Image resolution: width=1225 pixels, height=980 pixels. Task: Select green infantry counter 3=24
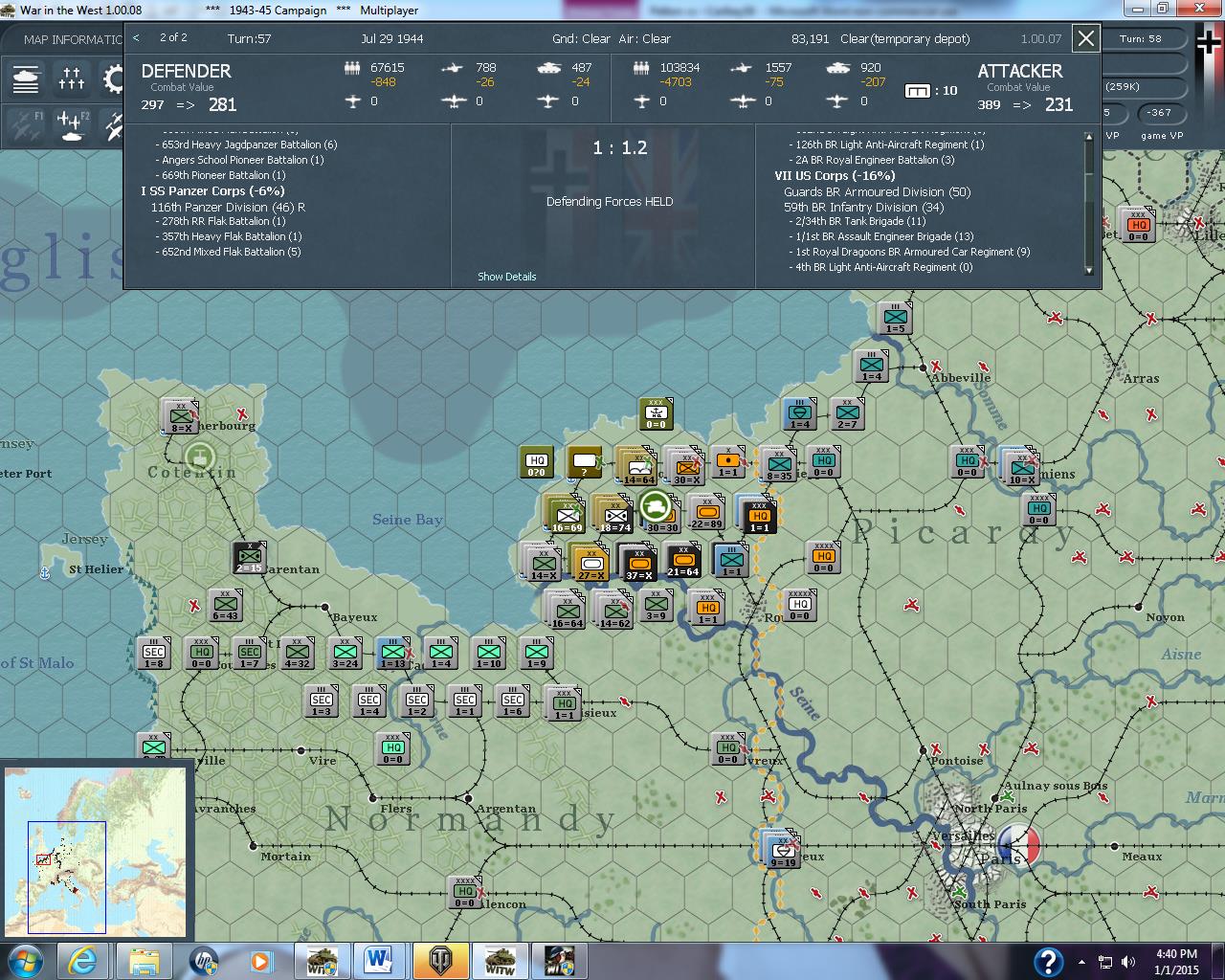[x=345, y=653]
